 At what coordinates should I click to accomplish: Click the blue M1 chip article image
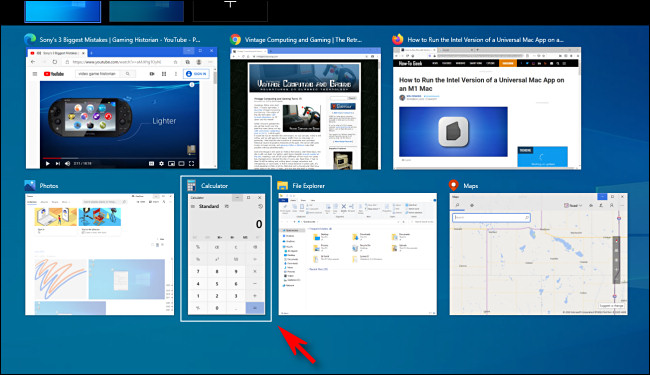[453, 132]
